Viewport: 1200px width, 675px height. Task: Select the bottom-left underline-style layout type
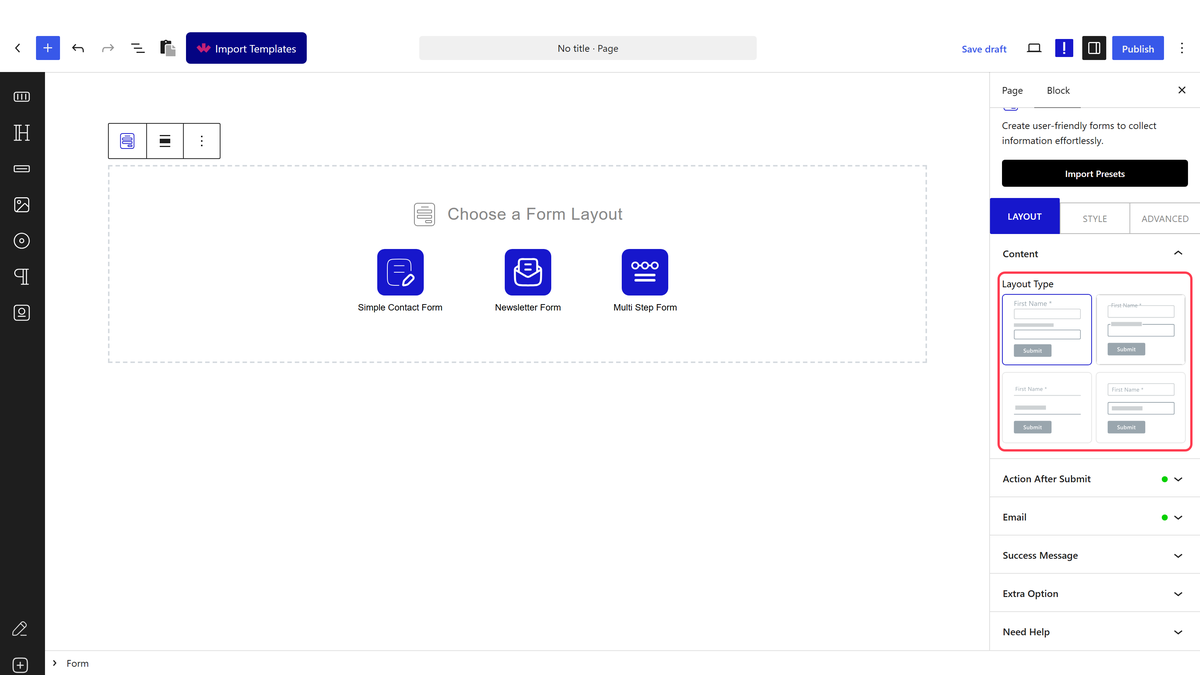point(1047,408)
